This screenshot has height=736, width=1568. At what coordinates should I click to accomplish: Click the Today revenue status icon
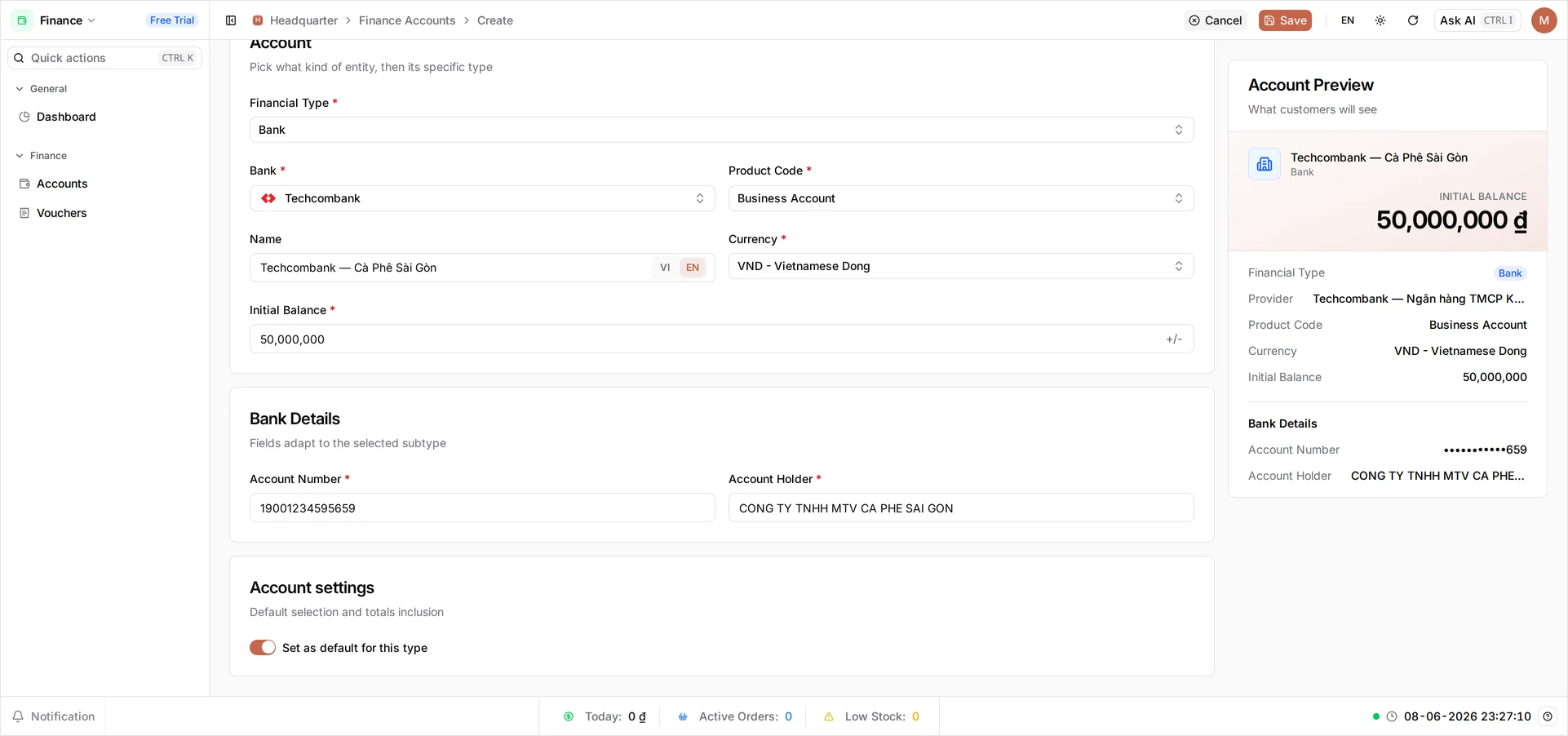coord(569,716)
